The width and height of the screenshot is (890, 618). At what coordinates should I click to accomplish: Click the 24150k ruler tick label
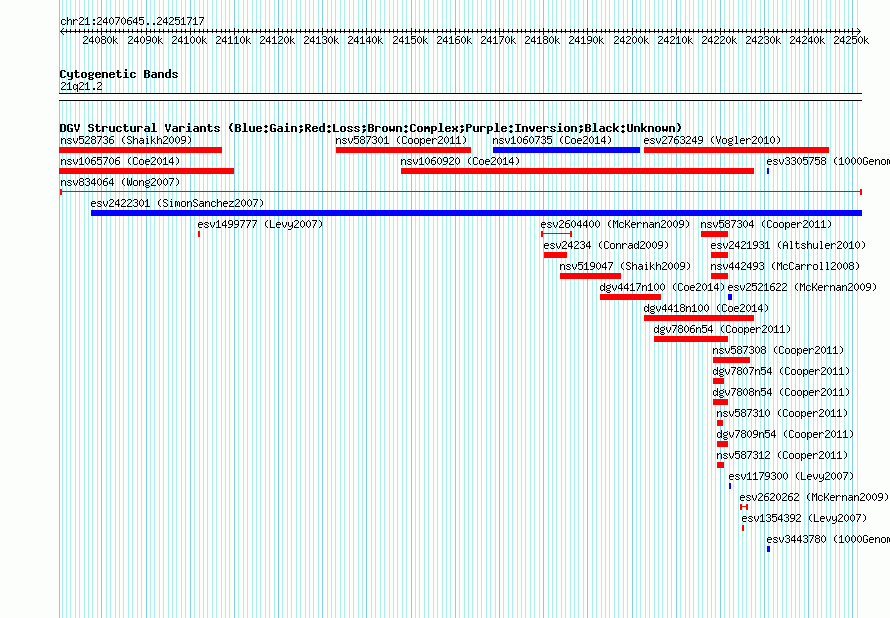[410, 40]
